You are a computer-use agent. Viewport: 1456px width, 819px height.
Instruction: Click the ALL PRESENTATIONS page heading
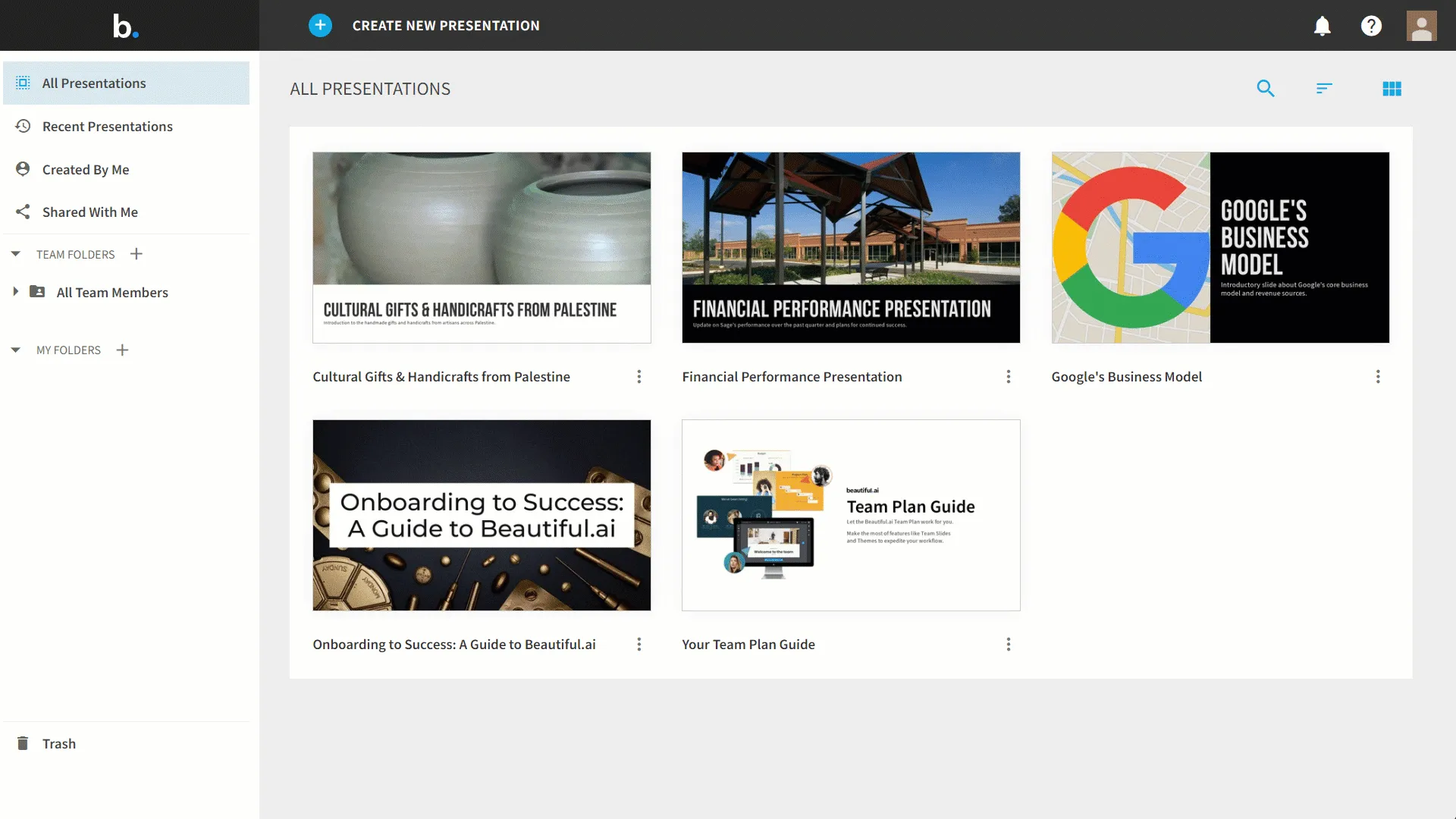[x=370, y=89]
